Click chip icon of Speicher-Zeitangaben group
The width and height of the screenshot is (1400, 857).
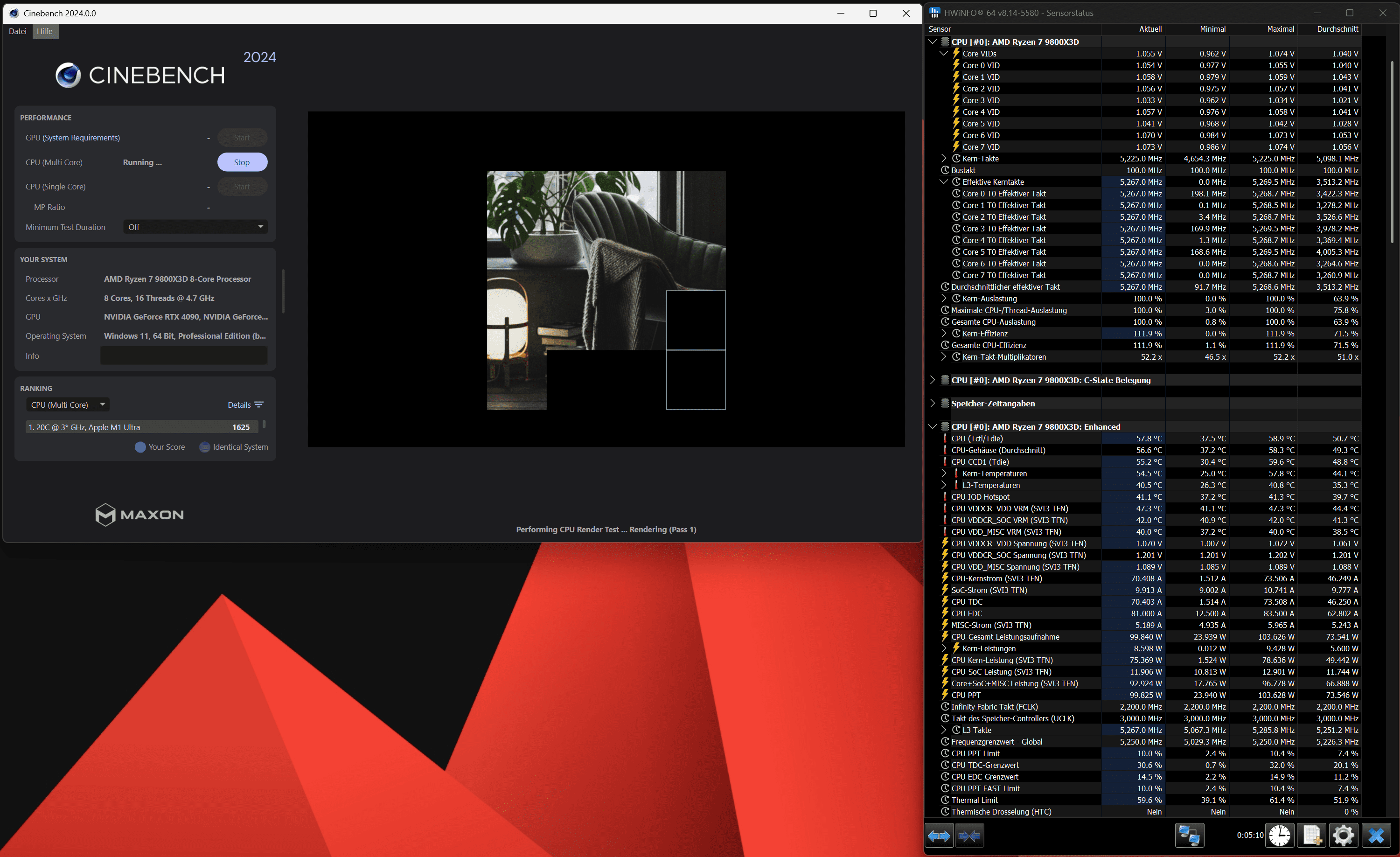point(945,404)
